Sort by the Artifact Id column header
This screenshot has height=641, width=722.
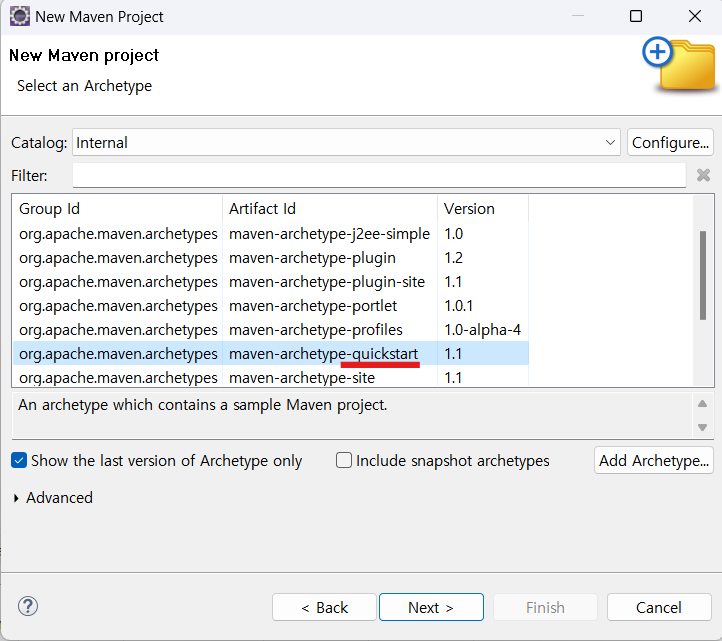(330, 209)
